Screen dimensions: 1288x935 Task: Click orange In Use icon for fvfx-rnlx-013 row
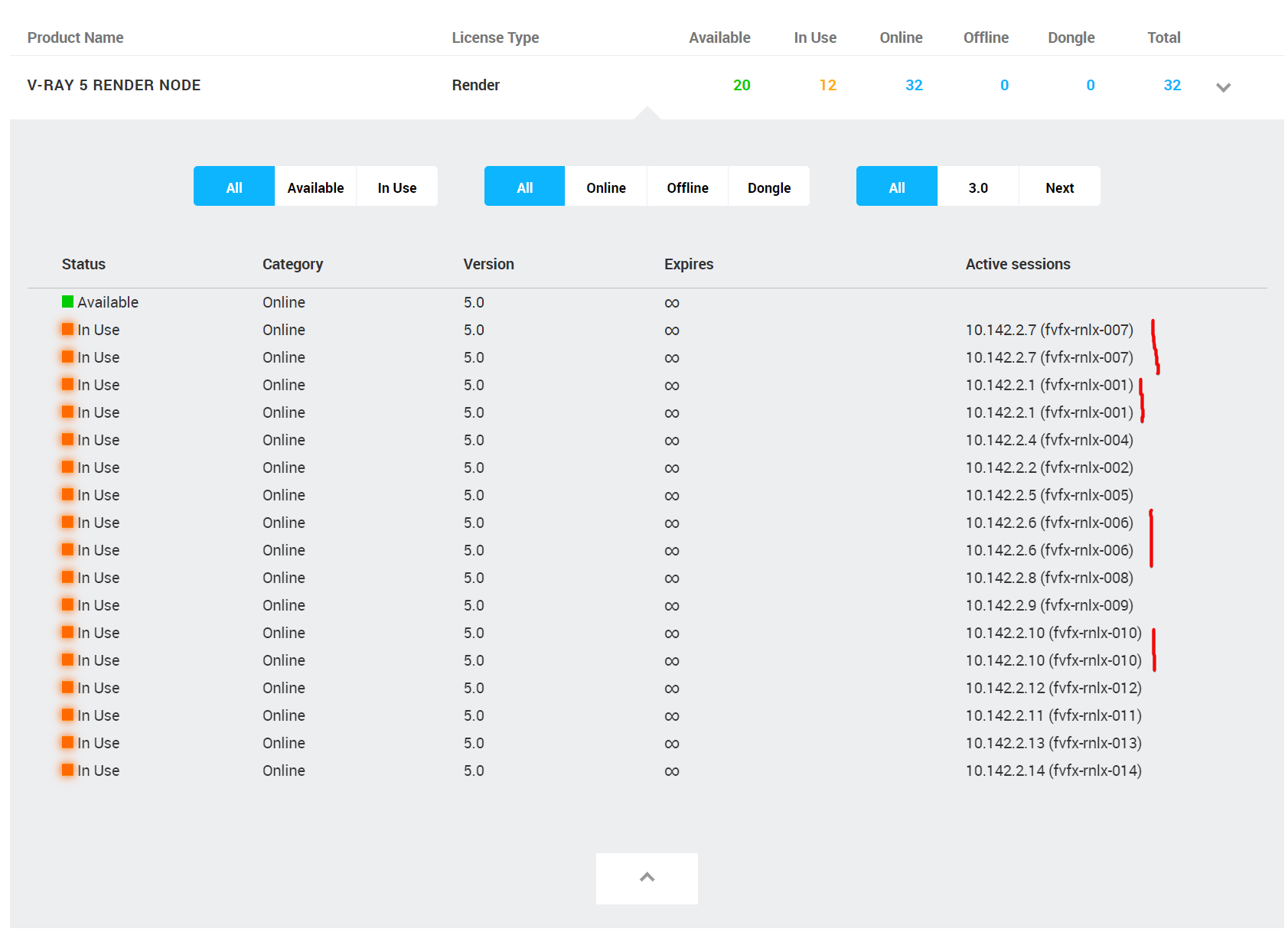tap(67, 742)
